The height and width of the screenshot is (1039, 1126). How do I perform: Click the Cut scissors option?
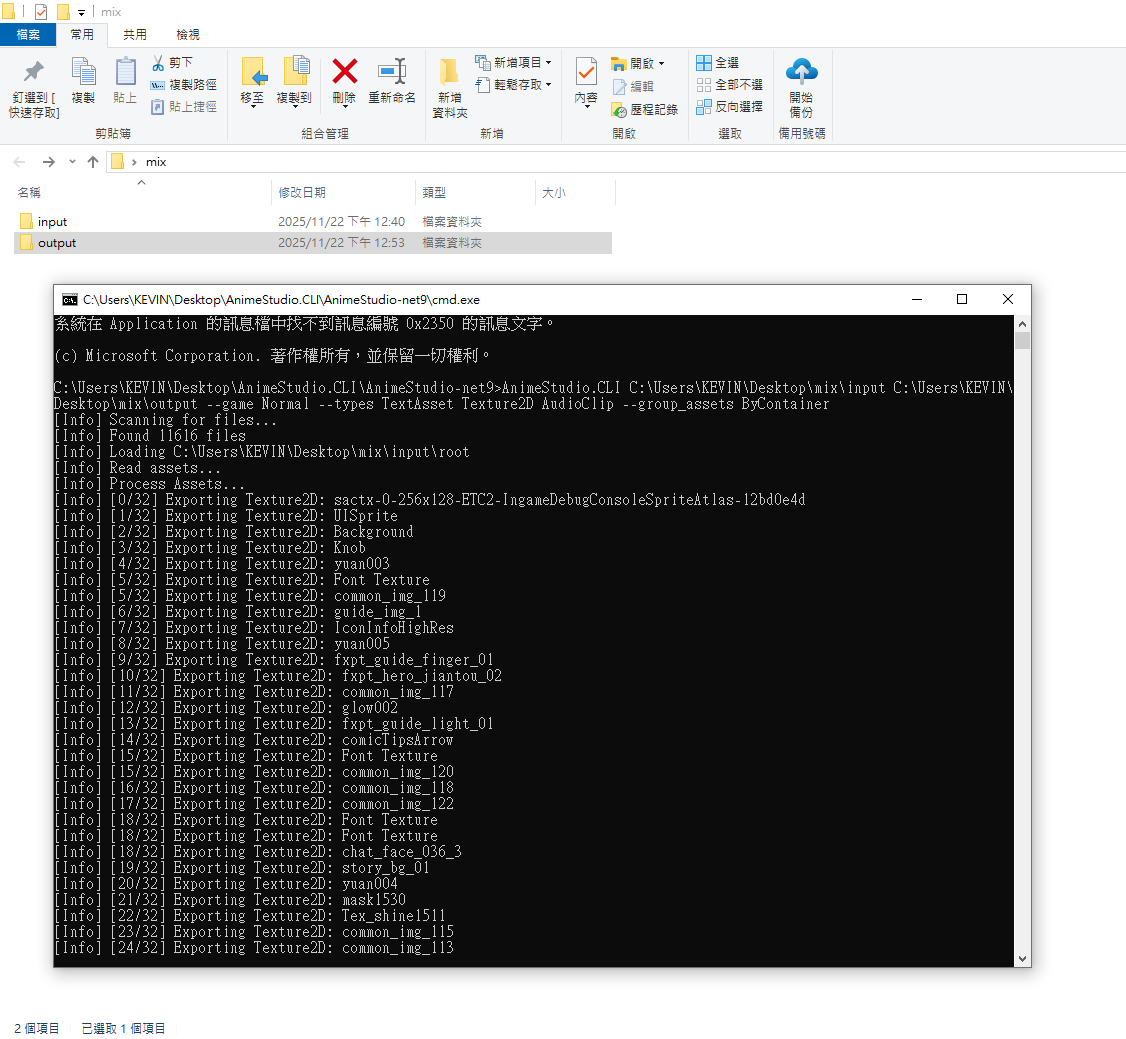pos(172,63)
